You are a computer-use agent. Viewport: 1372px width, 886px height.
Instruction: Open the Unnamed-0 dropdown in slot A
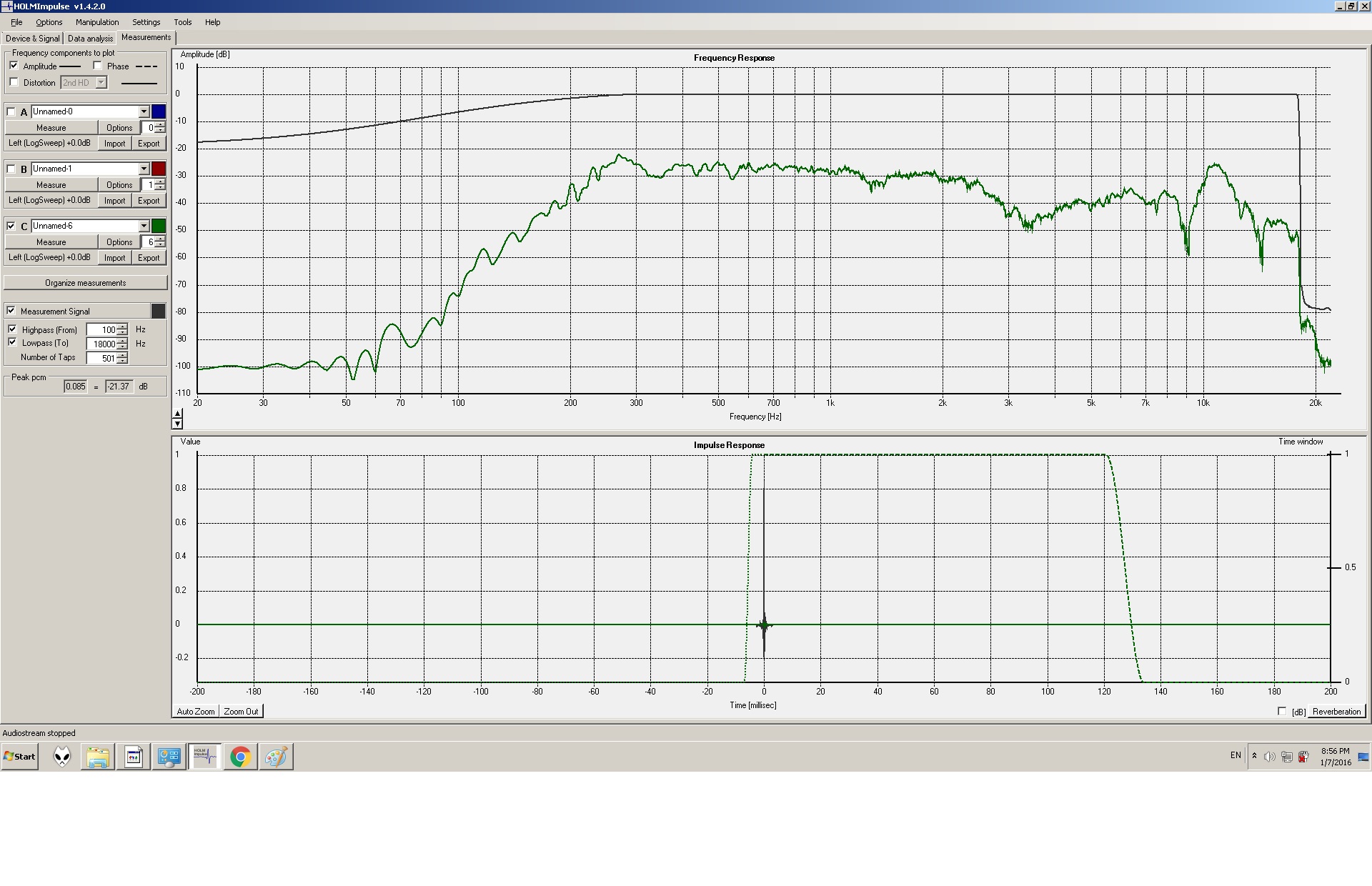pyautogui.click(x=144, y=111)
